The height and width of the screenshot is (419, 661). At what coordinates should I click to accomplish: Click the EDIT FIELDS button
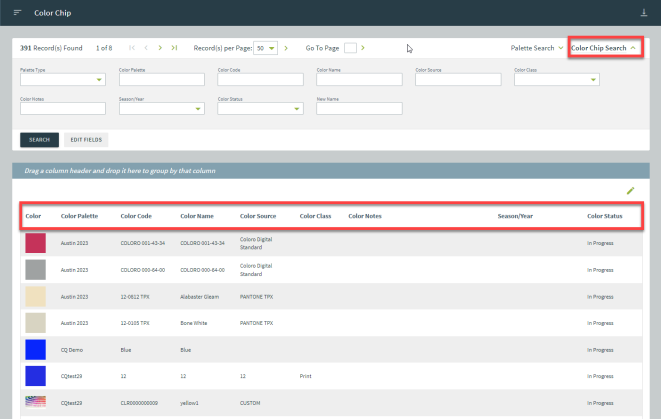click(86, 140)
